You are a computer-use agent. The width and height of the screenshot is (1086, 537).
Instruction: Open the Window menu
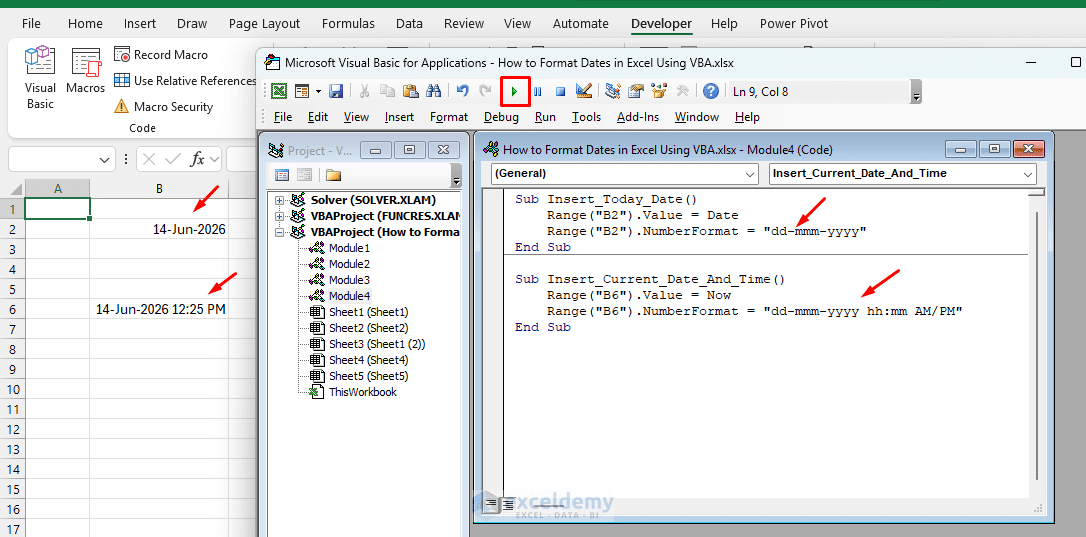[x=697, y=117]
